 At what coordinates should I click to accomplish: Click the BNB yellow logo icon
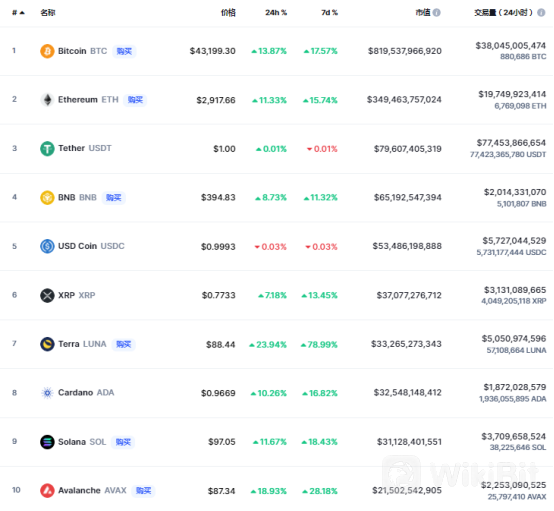47,197
